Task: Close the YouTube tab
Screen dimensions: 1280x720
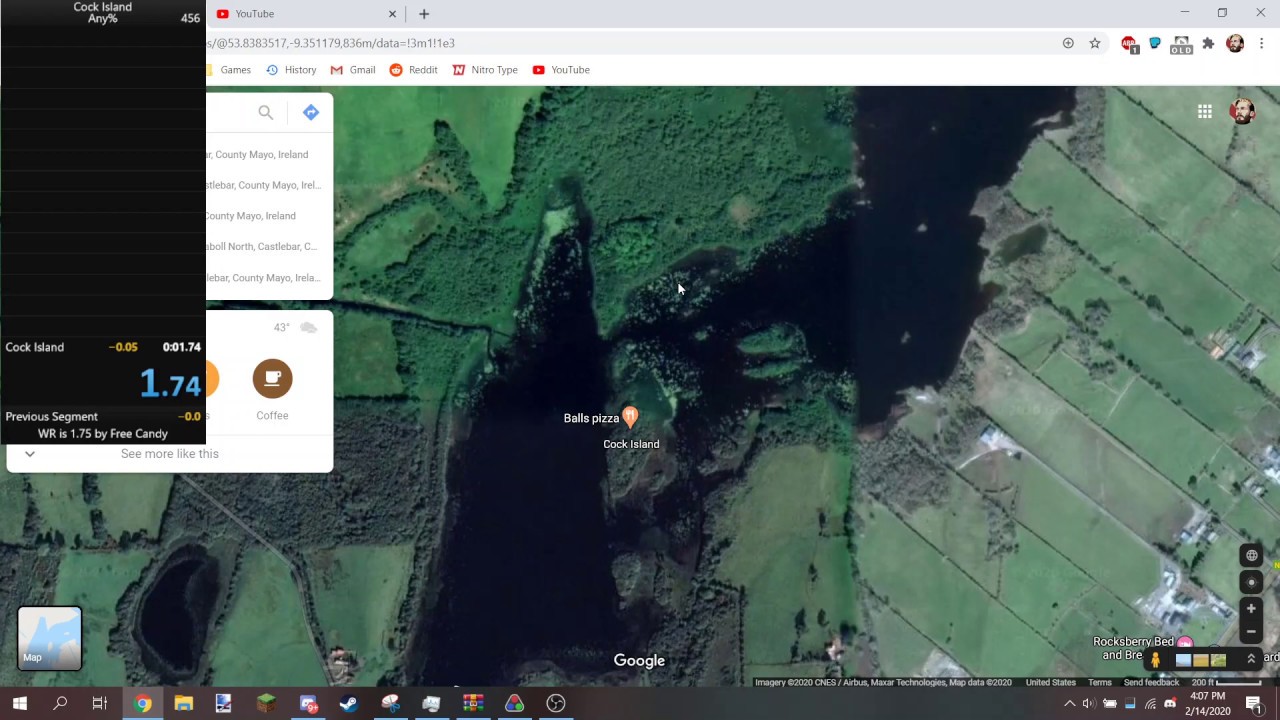Action: tap(392, 14)
